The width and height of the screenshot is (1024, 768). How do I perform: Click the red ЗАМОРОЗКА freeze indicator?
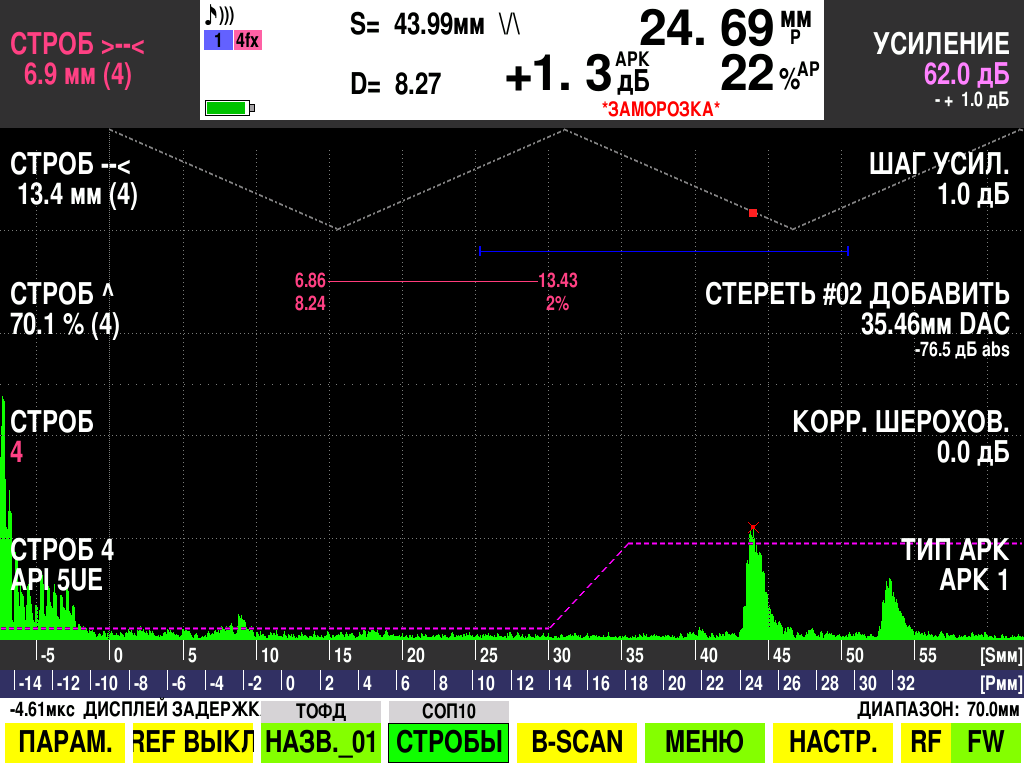(660, 108)
